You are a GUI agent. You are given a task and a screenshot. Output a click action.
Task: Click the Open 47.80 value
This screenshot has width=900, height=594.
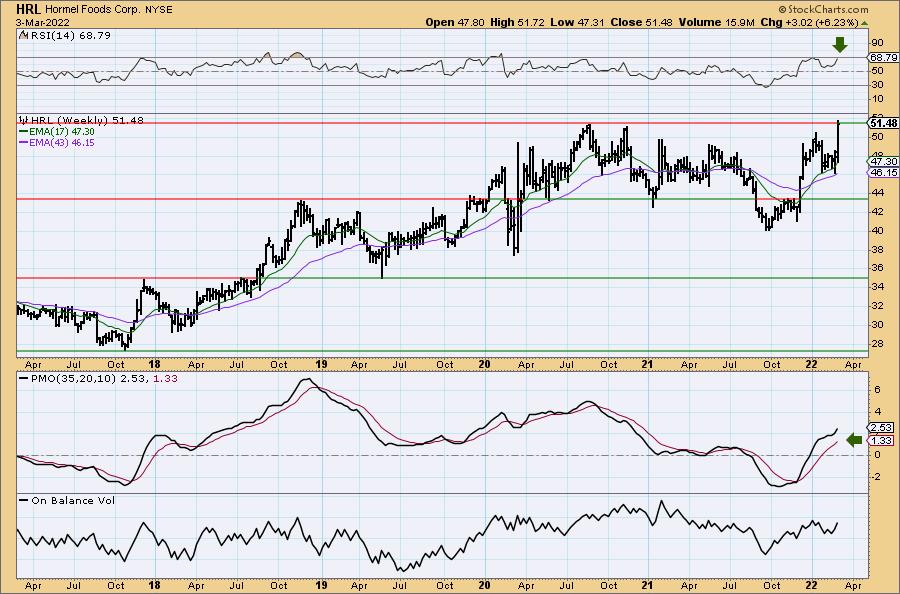click(455, 22)
